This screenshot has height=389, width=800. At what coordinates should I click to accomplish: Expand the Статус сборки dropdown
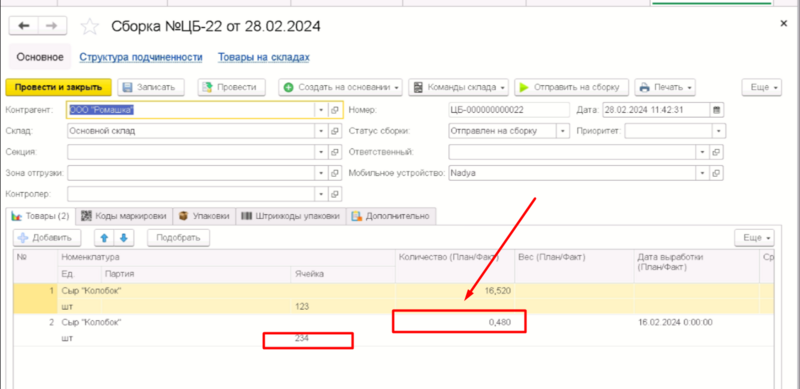point(563,131)
